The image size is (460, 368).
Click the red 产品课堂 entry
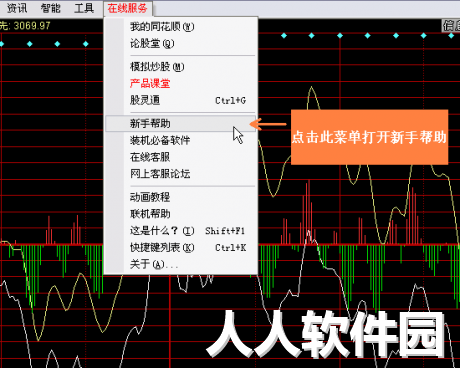point(180,83)
